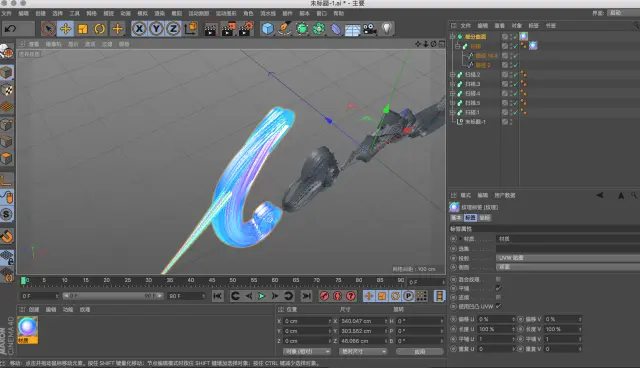This screenshot has height=368, width=640.
Task: Toggle Z axis lock
Action: tap(173, 29)
